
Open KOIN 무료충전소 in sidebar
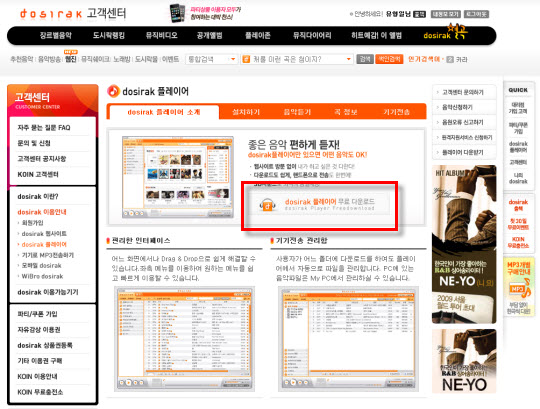point(40,392)
